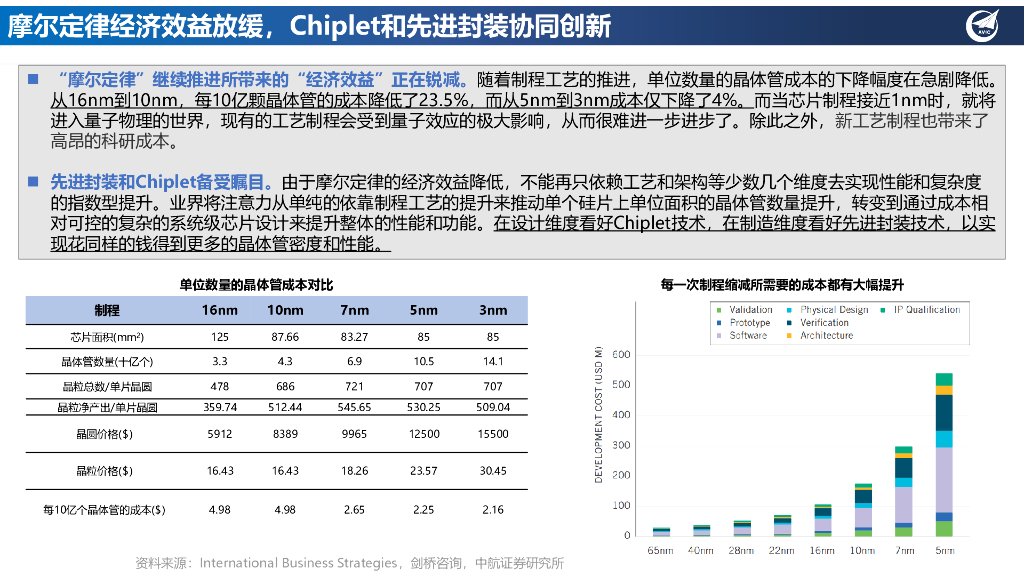Viewport: 1024px width, 576px height.
Task: Click the 10nm stacked bar in chart
Action: click(863, 510)
